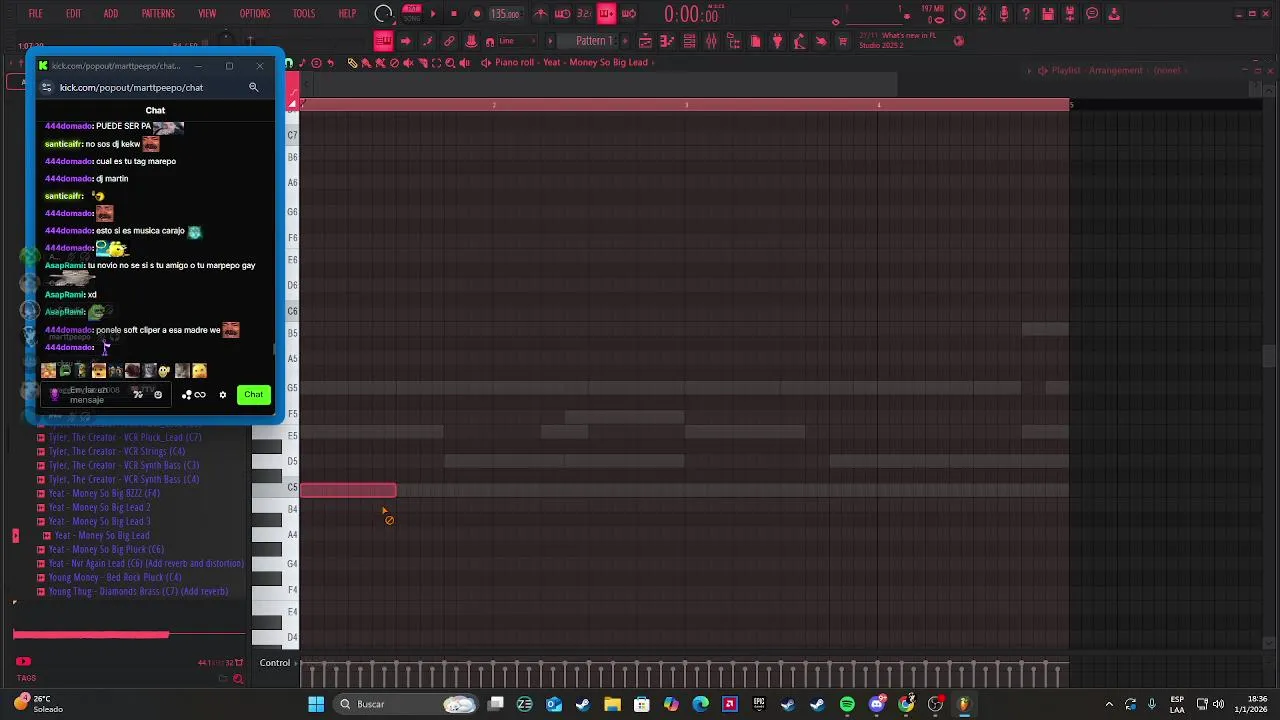Select preset Yeat - Money So Big Lead 2

coord(99,508)
